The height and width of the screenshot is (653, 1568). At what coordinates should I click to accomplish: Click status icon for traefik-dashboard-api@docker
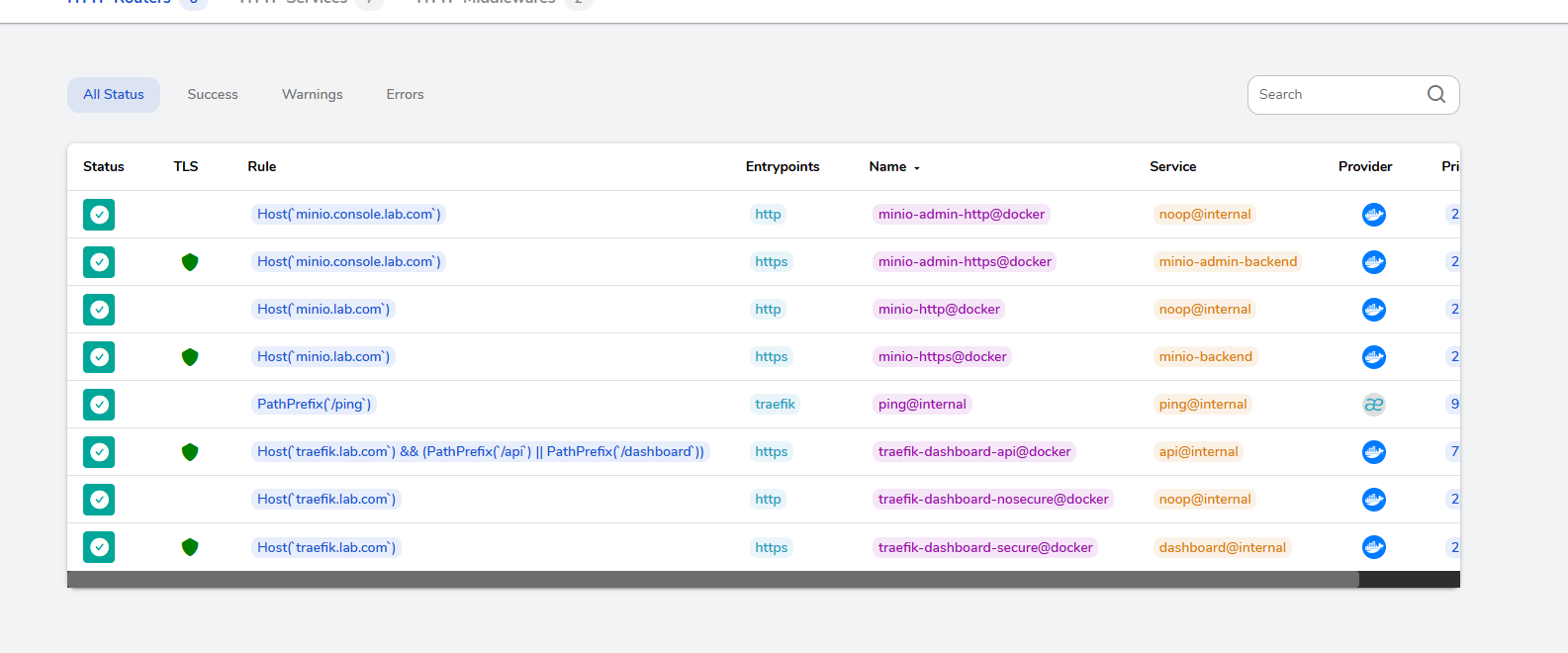tap(99, 452)
